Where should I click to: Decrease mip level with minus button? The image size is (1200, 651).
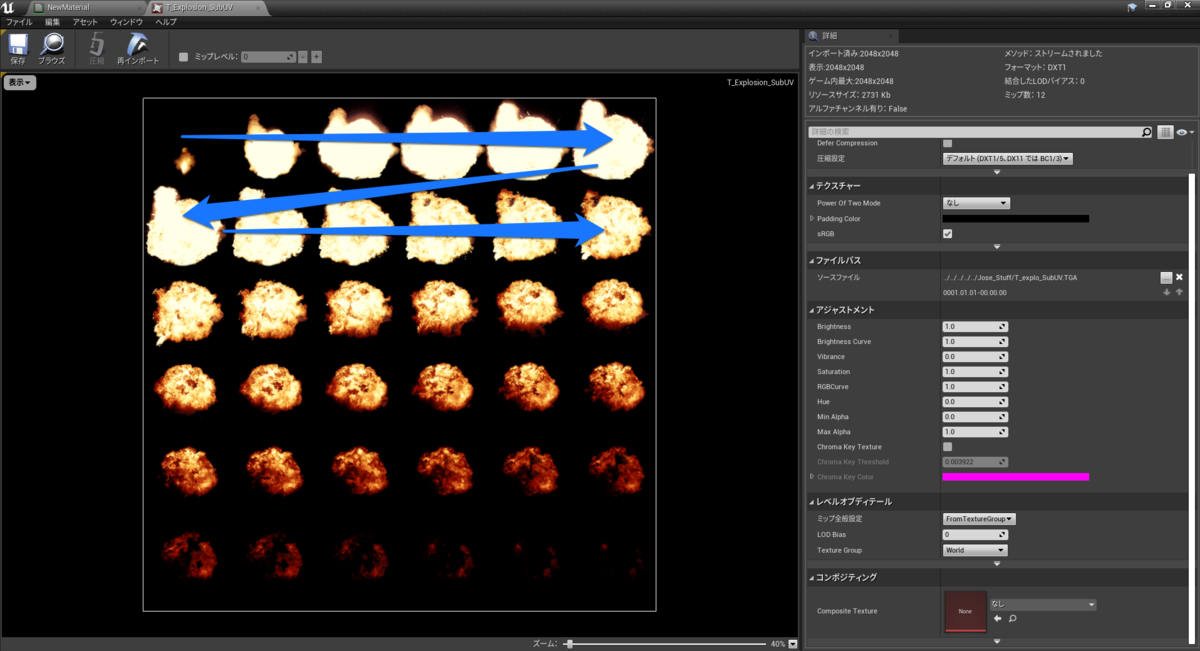tap(303, 57)
